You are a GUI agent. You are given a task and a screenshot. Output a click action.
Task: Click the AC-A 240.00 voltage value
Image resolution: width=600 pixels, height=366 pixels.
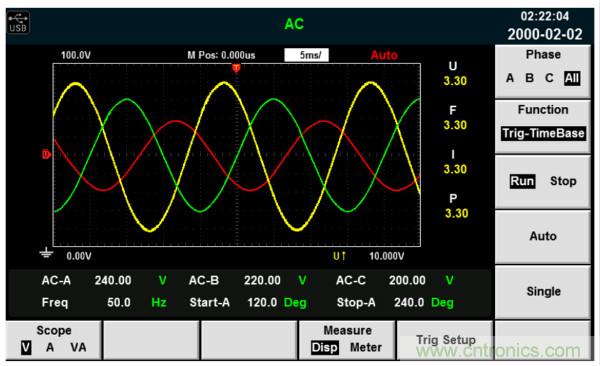pyautogui.click(x=113, y=280)
